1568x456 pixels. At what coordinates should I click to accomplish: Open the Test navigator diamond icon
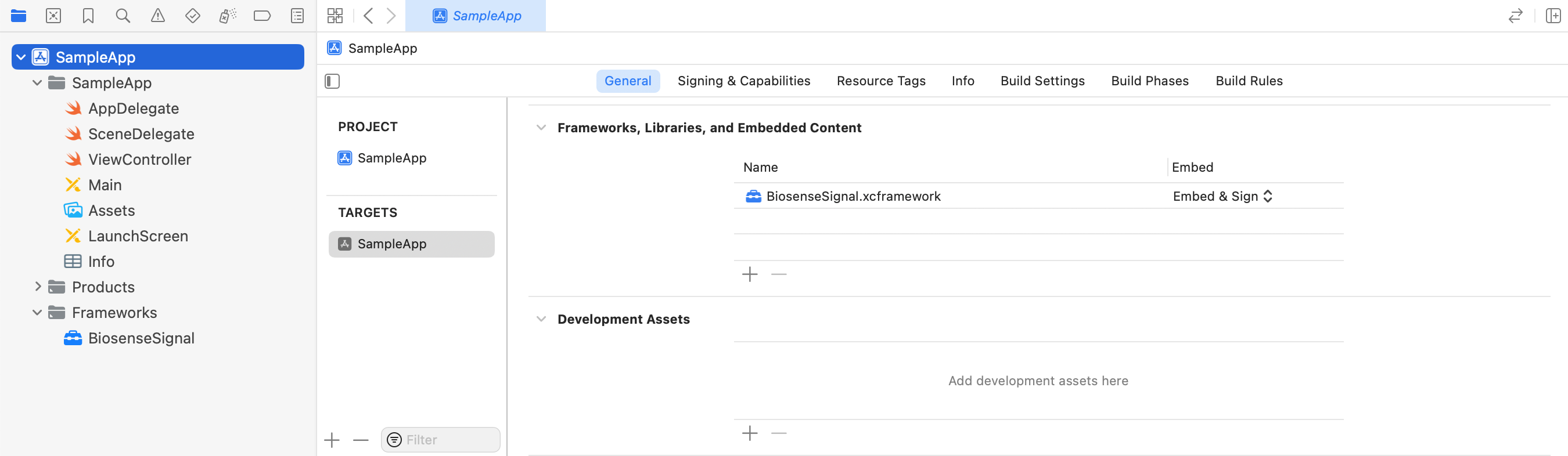point(192,16)
